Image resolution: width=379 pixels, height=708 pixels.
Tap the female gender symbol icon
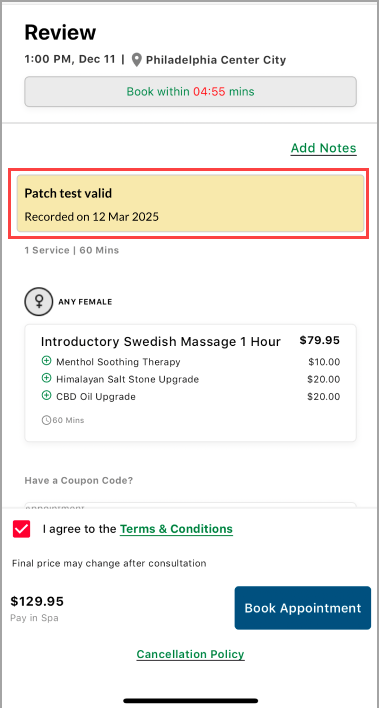tap(39, 302)
